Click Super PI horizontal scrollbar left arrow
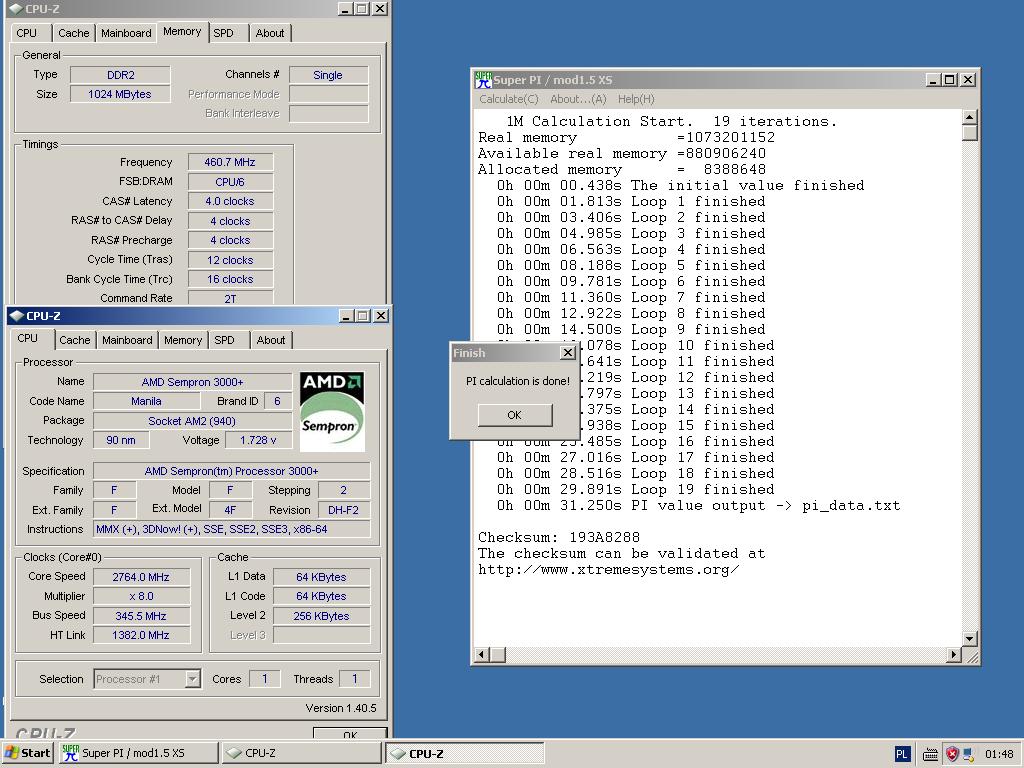Image resolution: width=1024 pixels, height=768 pixels. click(482, 654)
